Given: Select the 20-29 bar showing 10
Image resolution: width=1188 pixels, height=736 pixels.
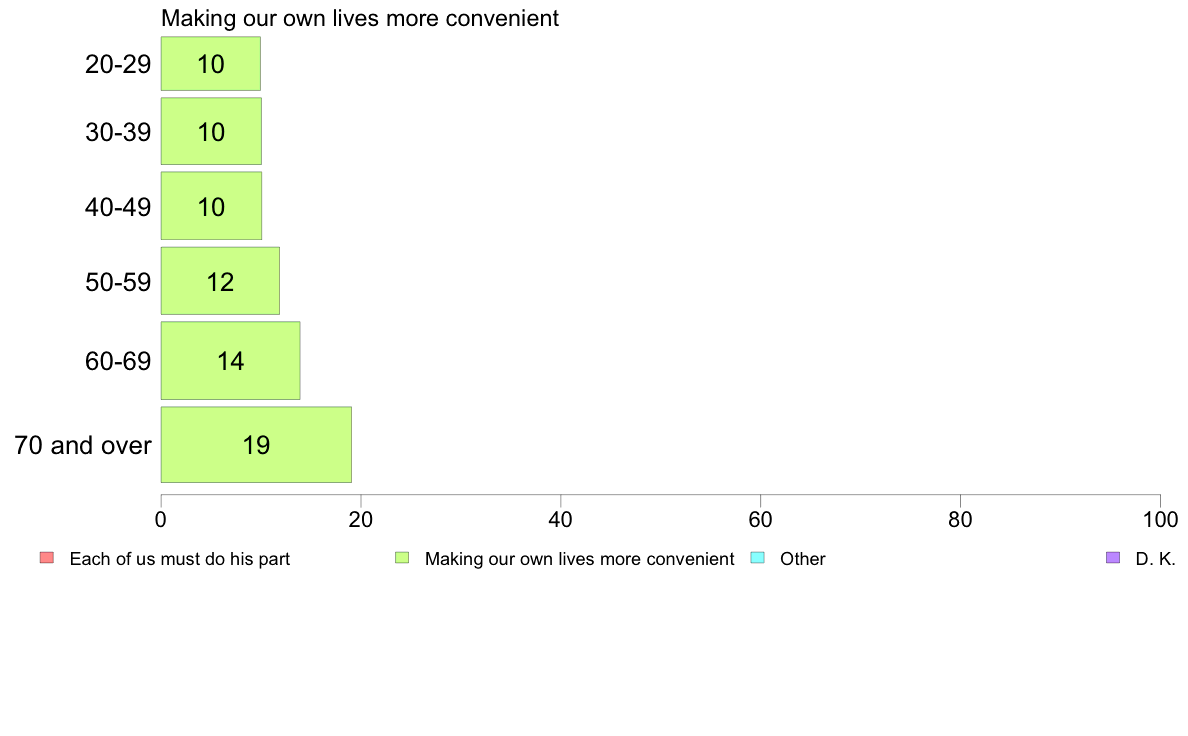Looking at the screenshot, I should [211, 64].
